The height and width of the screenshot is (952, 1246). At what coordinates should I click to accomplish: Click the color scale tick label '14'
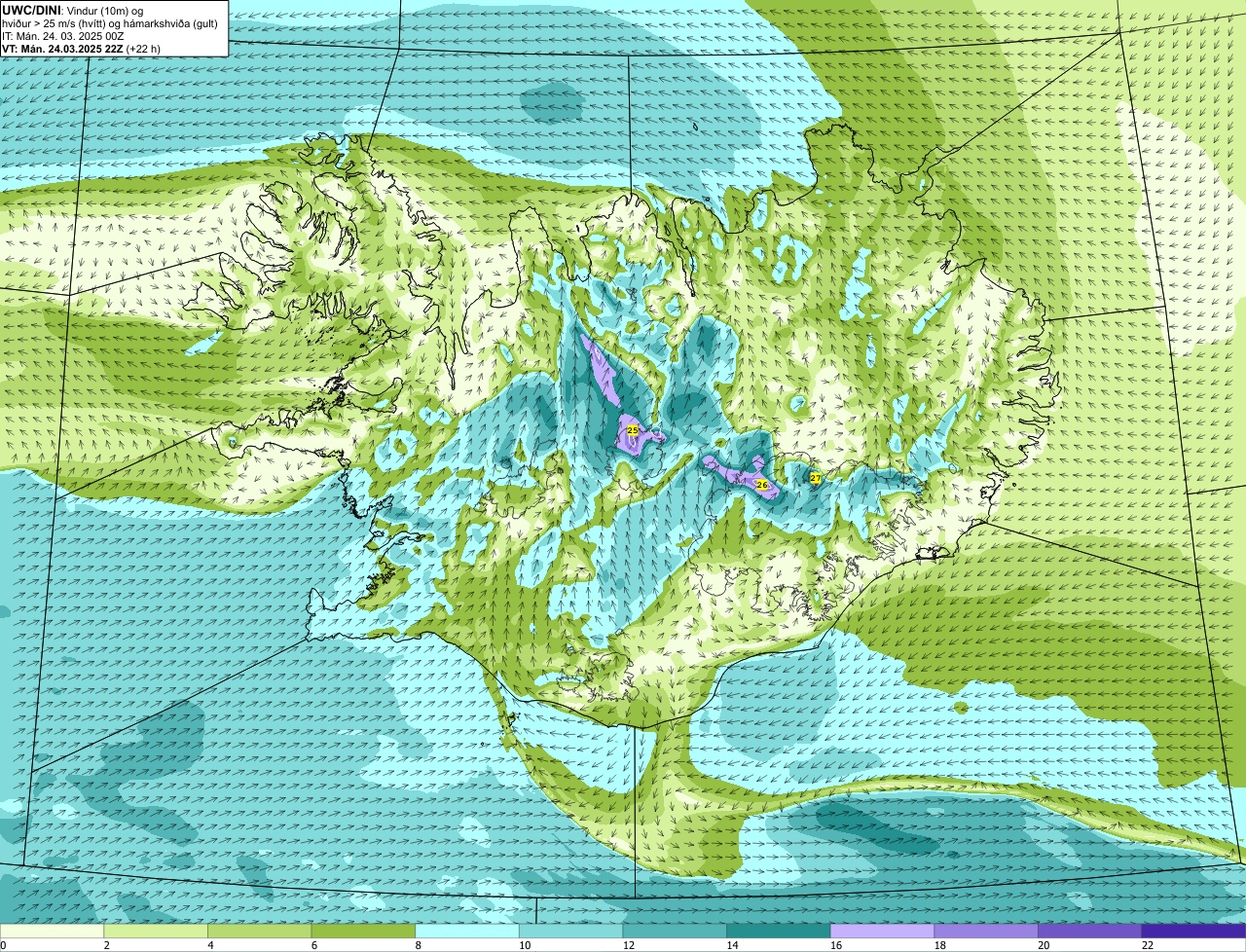pos(732,945)
